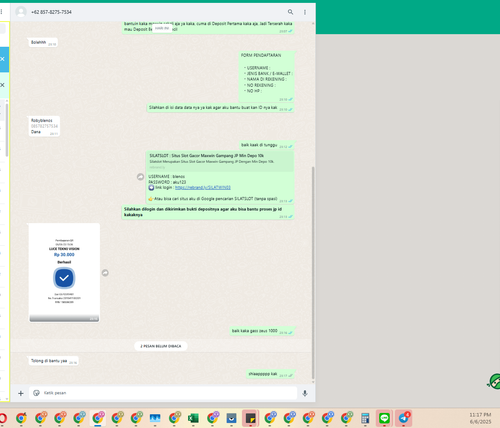This screenshot has height=428, width=500.
Task: Click the '2 PESAN BELUM DIBACA' unread marker
Action: click(161, 346)
